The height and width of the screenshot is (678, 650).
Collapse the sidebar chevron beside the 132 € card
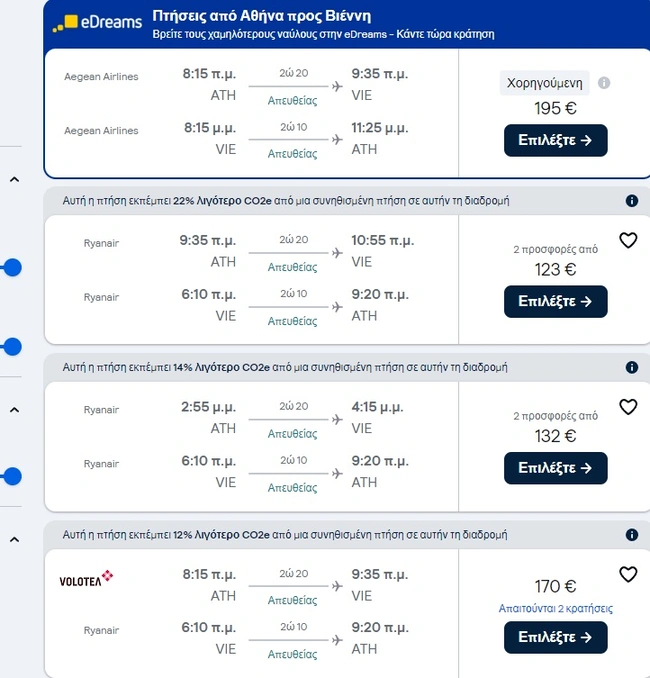(14, 409)
